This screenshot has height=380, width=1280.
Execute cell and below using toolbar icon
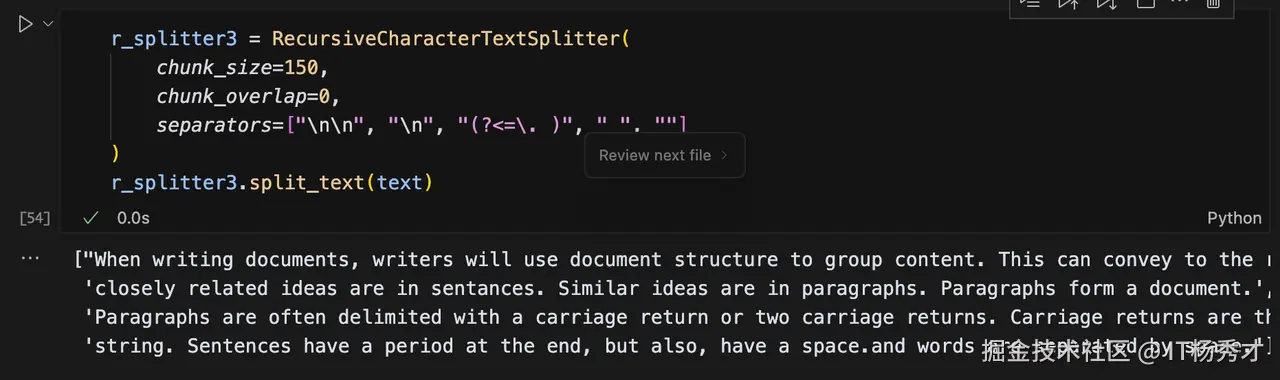[1107, 4]
